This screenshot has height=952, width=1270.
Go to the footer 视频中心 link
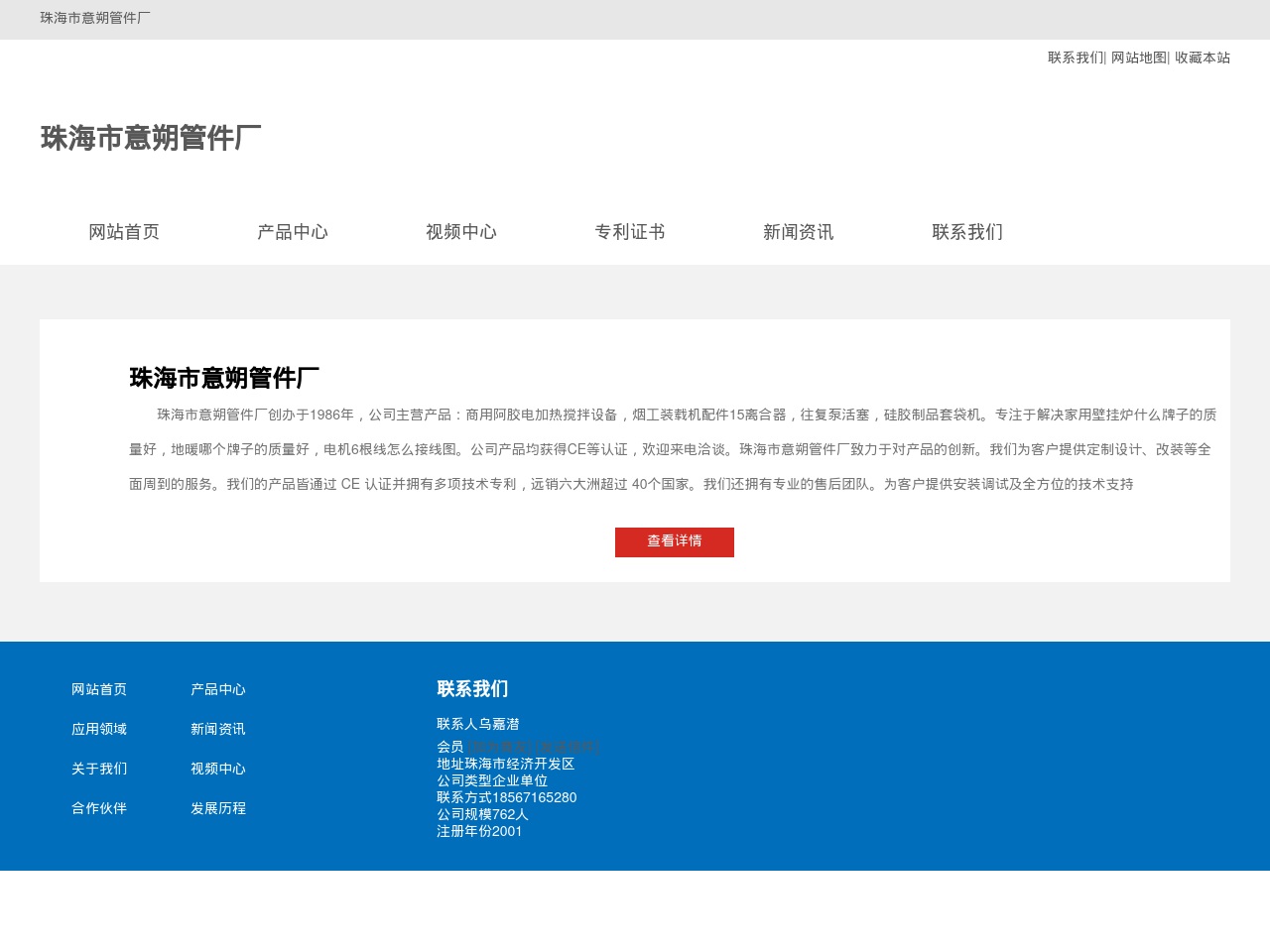(218, 769)
